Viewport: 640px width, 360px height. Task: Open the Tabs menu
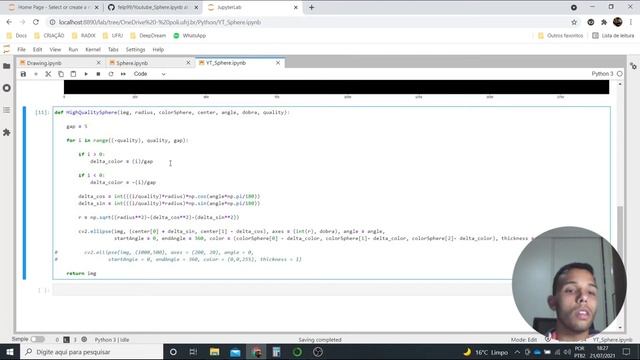113,49
